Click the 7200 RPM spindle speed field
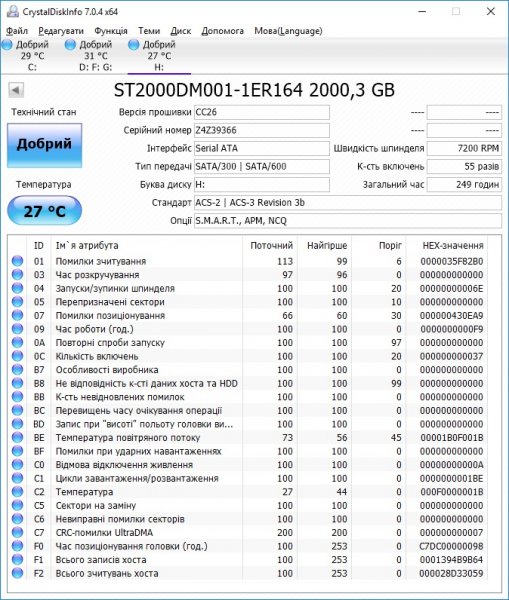The image size is (509, 600). 464,148
